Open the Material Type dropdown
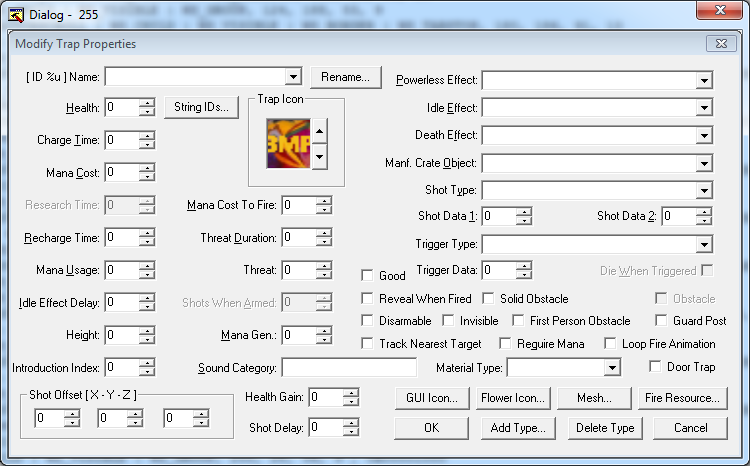The height and width of the screenshot is (466, 750). pyautogui.click(x=612, y=367)
